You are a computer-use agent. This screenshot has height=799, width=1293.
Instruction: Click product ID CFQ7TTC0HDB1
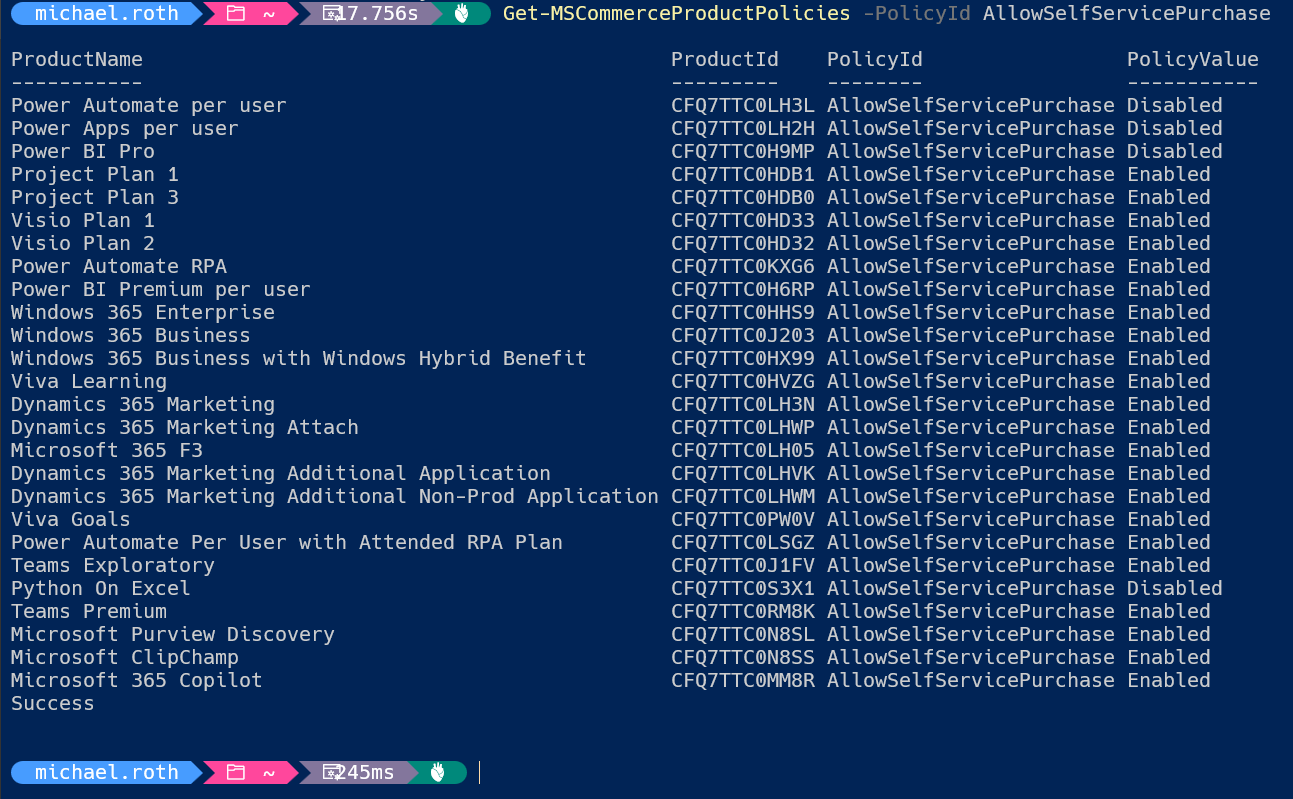click(743, 174)
